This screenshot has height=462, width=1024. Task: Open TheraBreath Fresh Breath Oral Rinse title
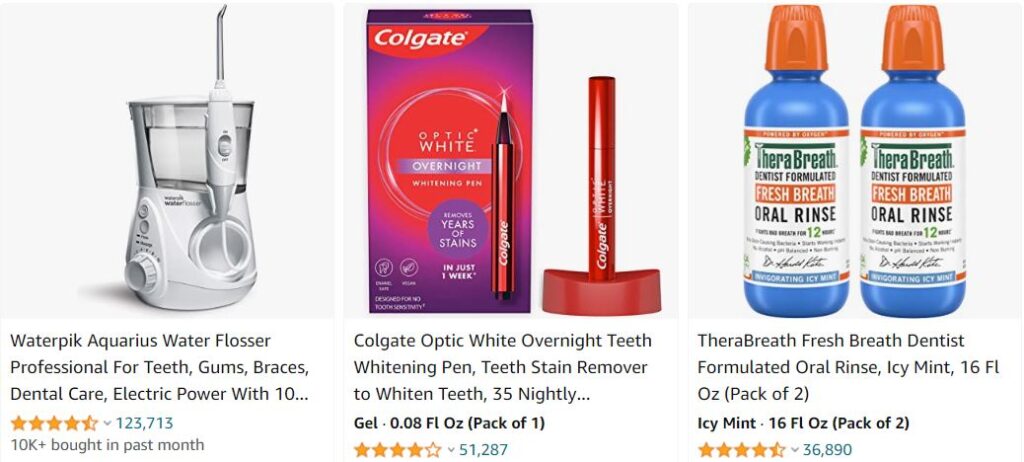point(848,367)
